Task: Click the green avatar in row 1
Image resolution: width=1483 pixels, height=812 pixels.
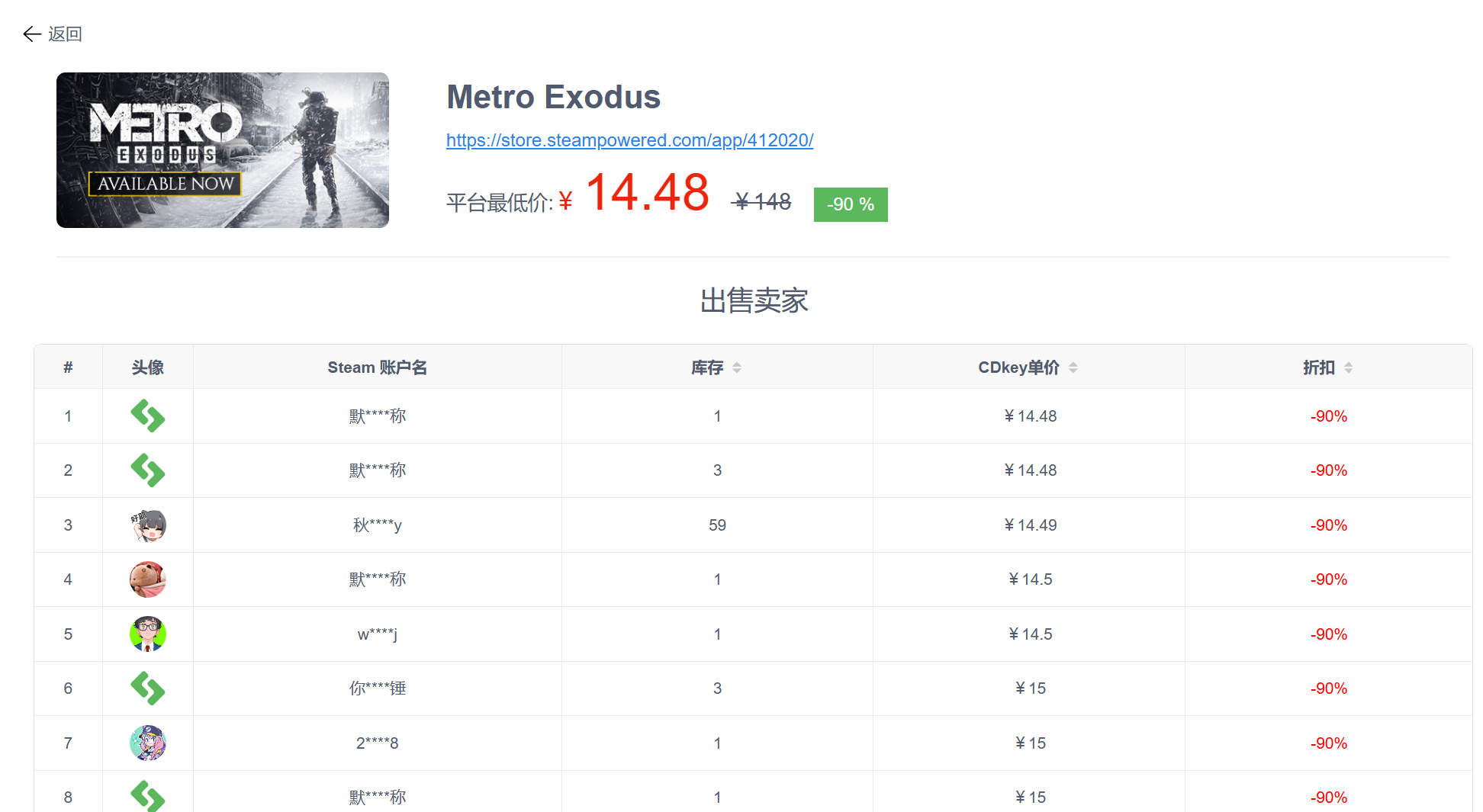Action: (148, 416)
